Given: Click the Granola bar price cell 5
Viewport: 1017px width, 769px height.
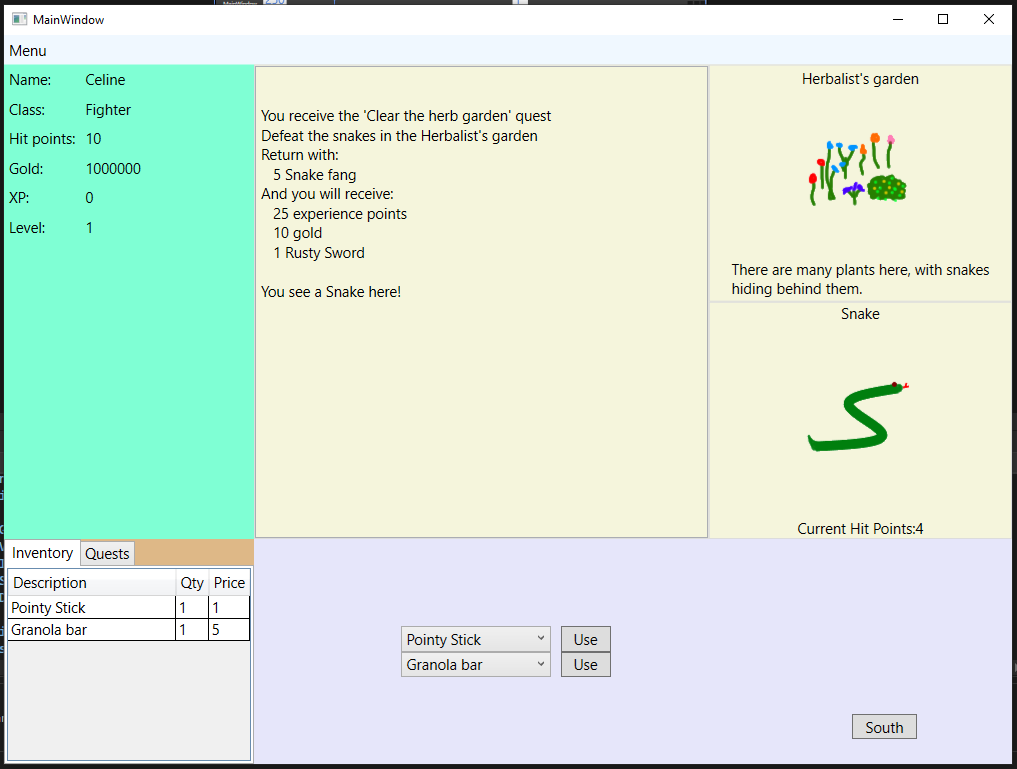Looking at the screenshot, I should [229, 630].
